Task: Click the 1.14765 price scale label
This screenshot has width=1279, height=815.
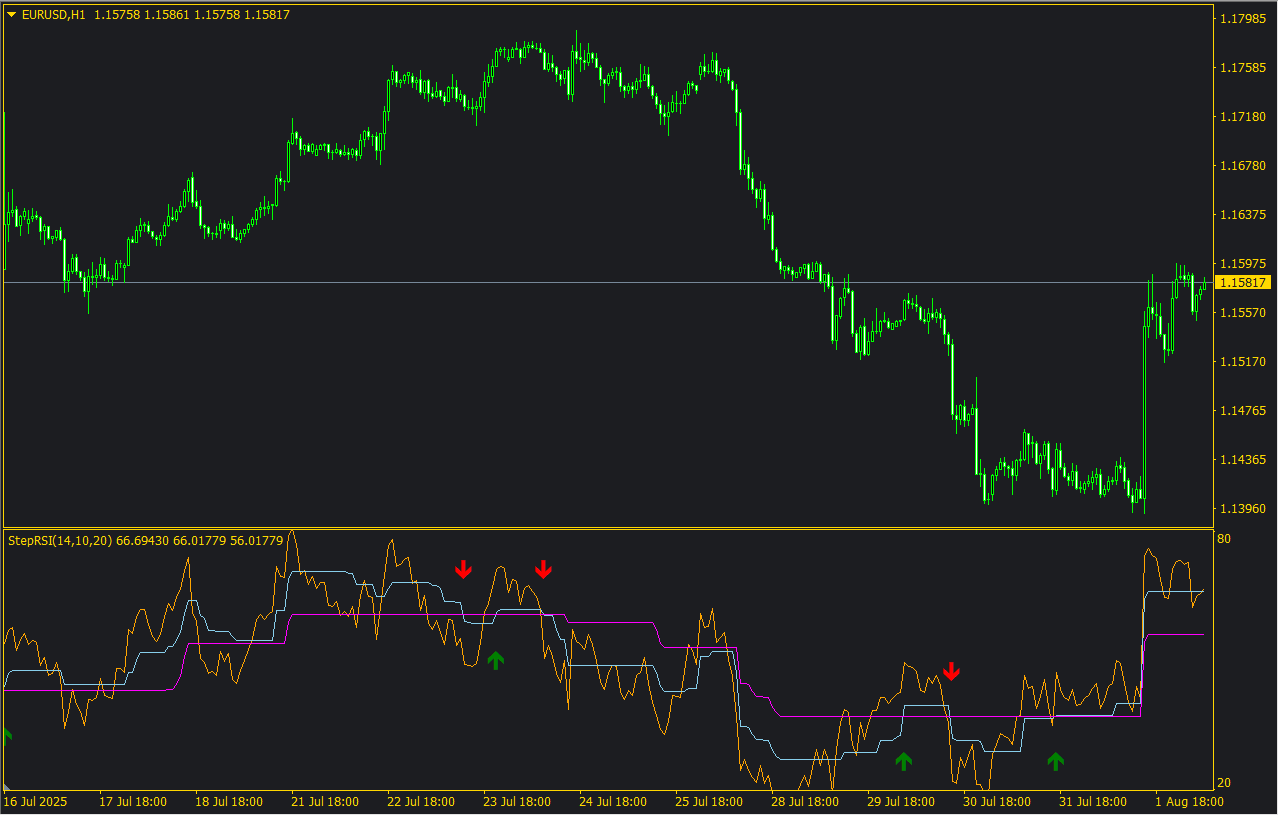Action: click(1241, 411)
